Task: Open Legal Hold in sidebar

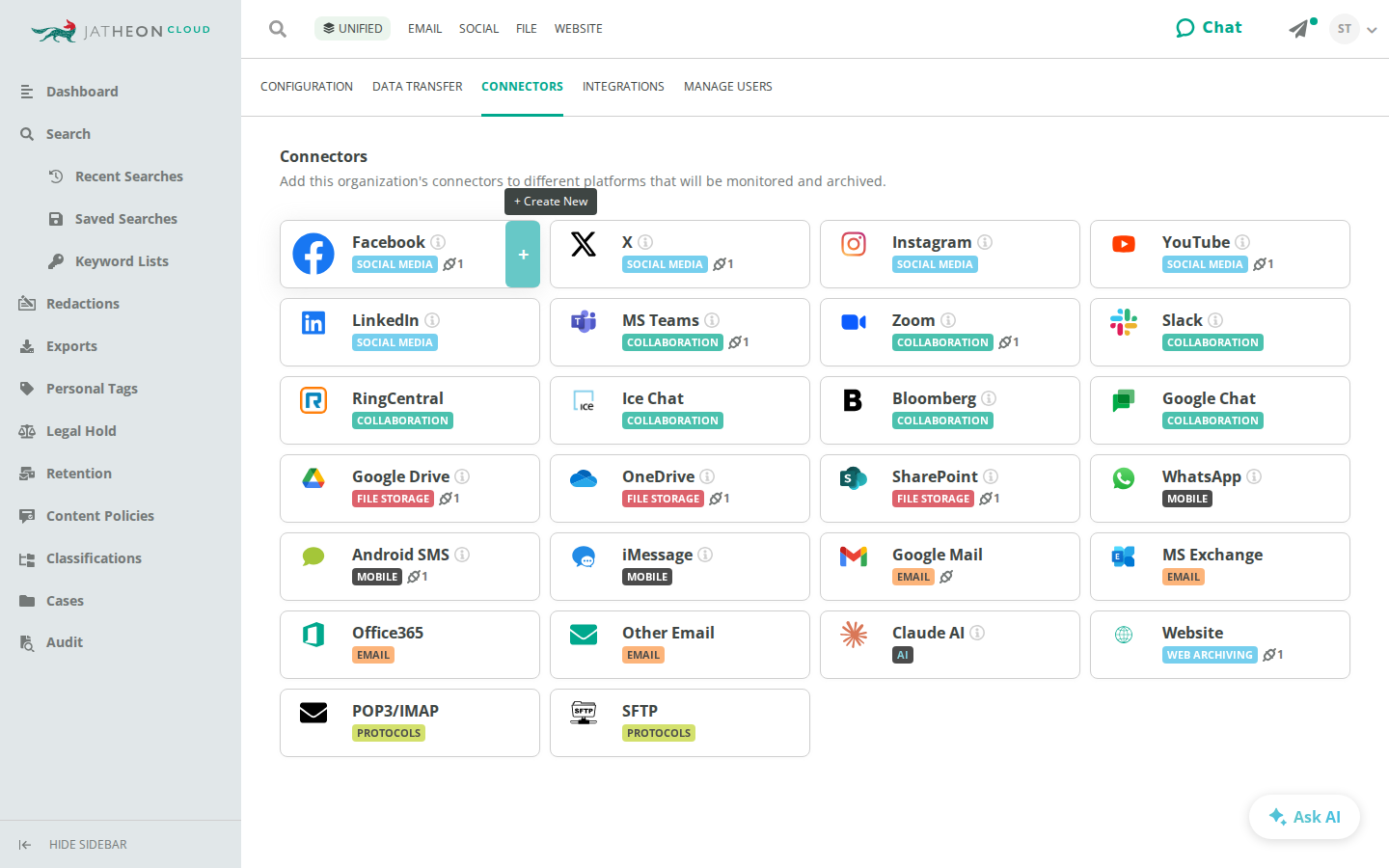Action: click(81, 431)
